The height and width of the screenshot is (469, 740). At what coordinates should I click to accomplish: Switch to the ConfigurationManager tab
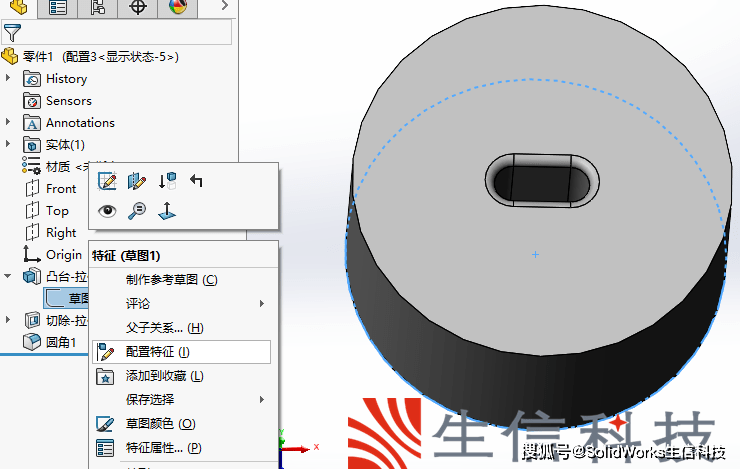pyautogui.click(x=98, y=9)
